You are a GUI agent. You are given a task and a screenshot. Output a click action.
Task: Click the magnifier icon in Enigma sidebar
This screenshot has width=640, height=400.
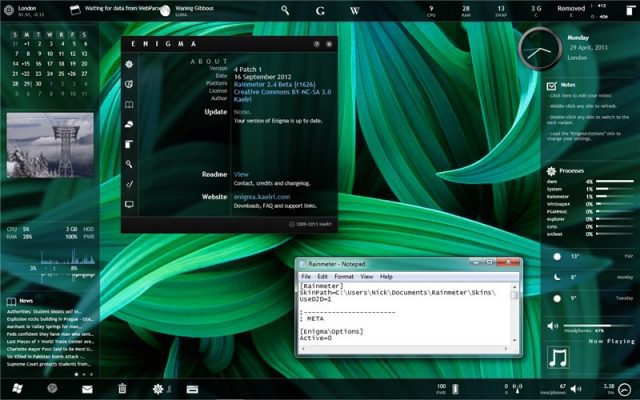129,164
